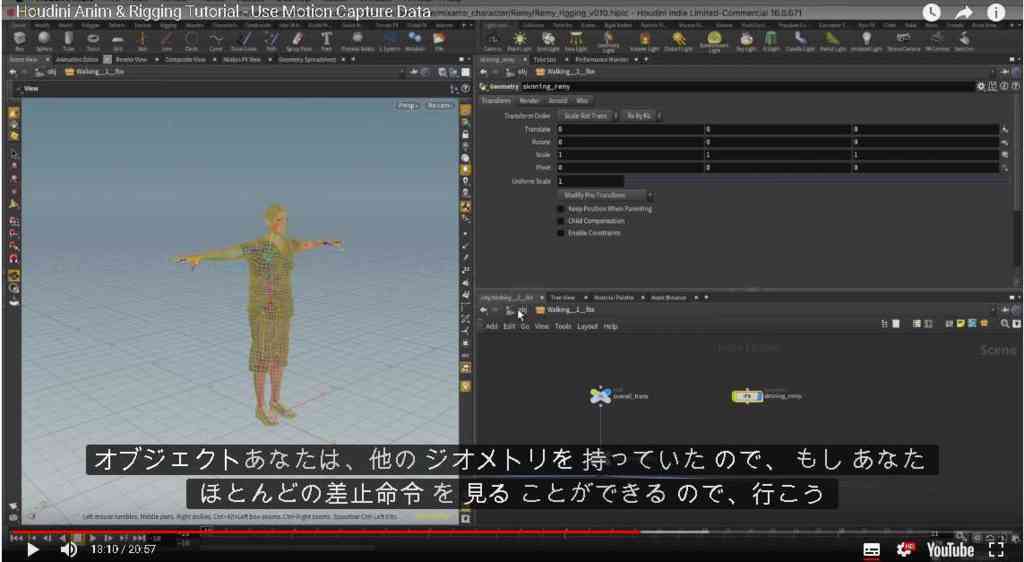This screenshot has width=1024, height=562.
Task: Open the network editor Add menu
Action: click(x=491, y=326)
